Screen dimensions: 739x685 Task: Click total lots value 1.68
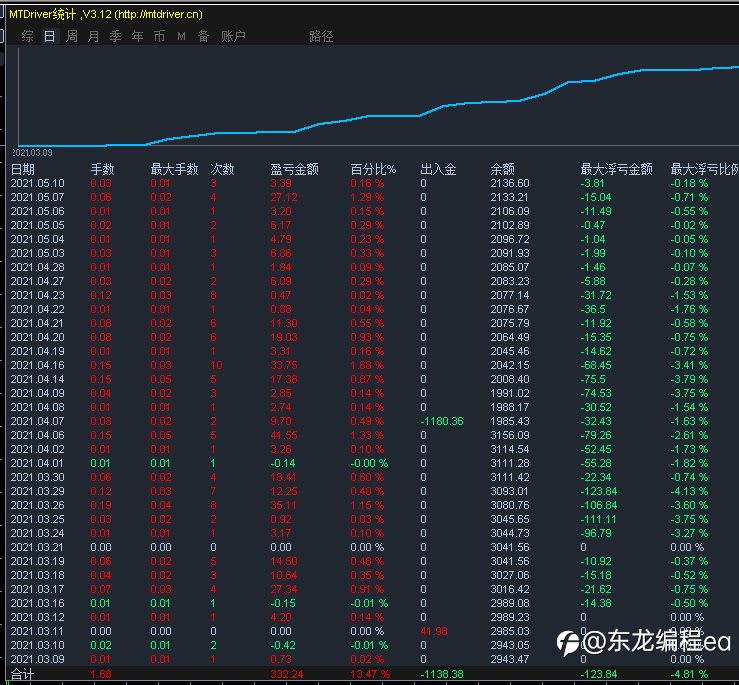[101, 675]
